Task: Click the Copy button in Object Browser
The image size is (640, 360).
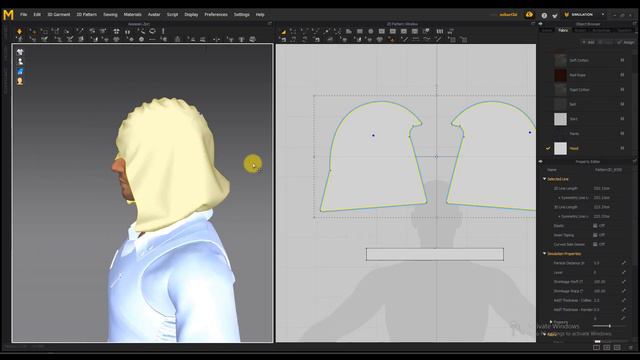Action: 607,42
